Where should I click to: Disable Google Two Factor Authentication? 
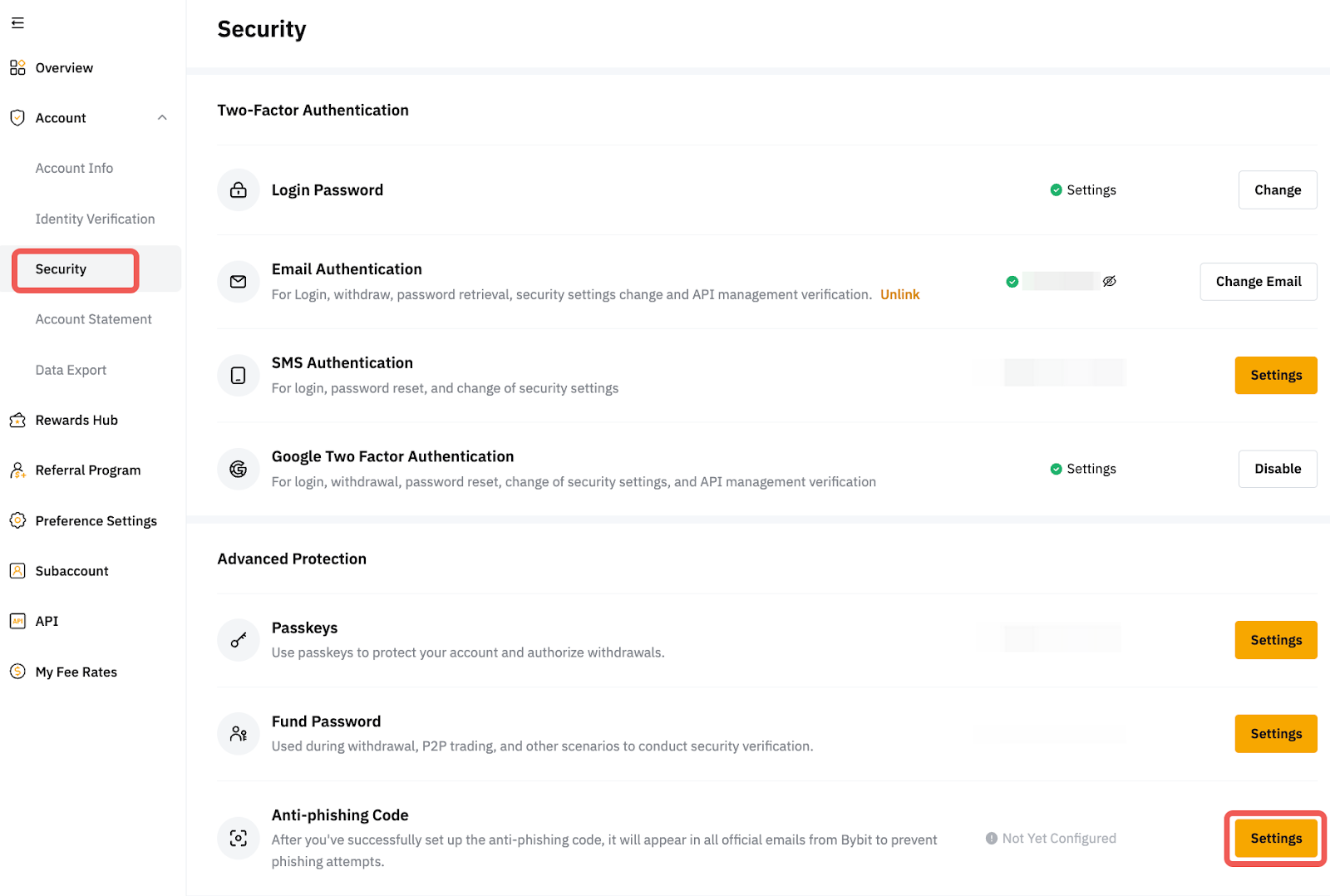[x=1277, y=469]
